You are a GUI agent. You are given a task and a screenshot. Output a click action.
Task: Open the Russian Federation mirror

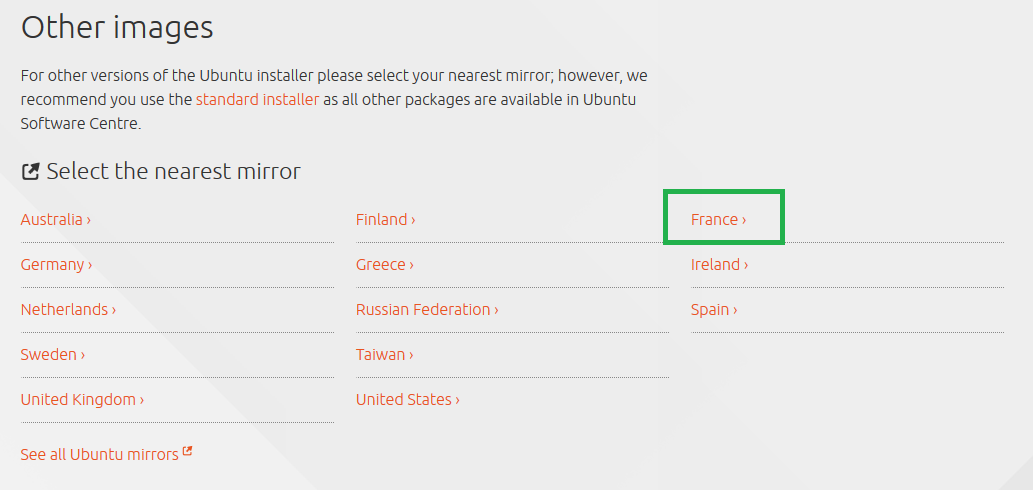pyautogui.click(x=427, y=310)
